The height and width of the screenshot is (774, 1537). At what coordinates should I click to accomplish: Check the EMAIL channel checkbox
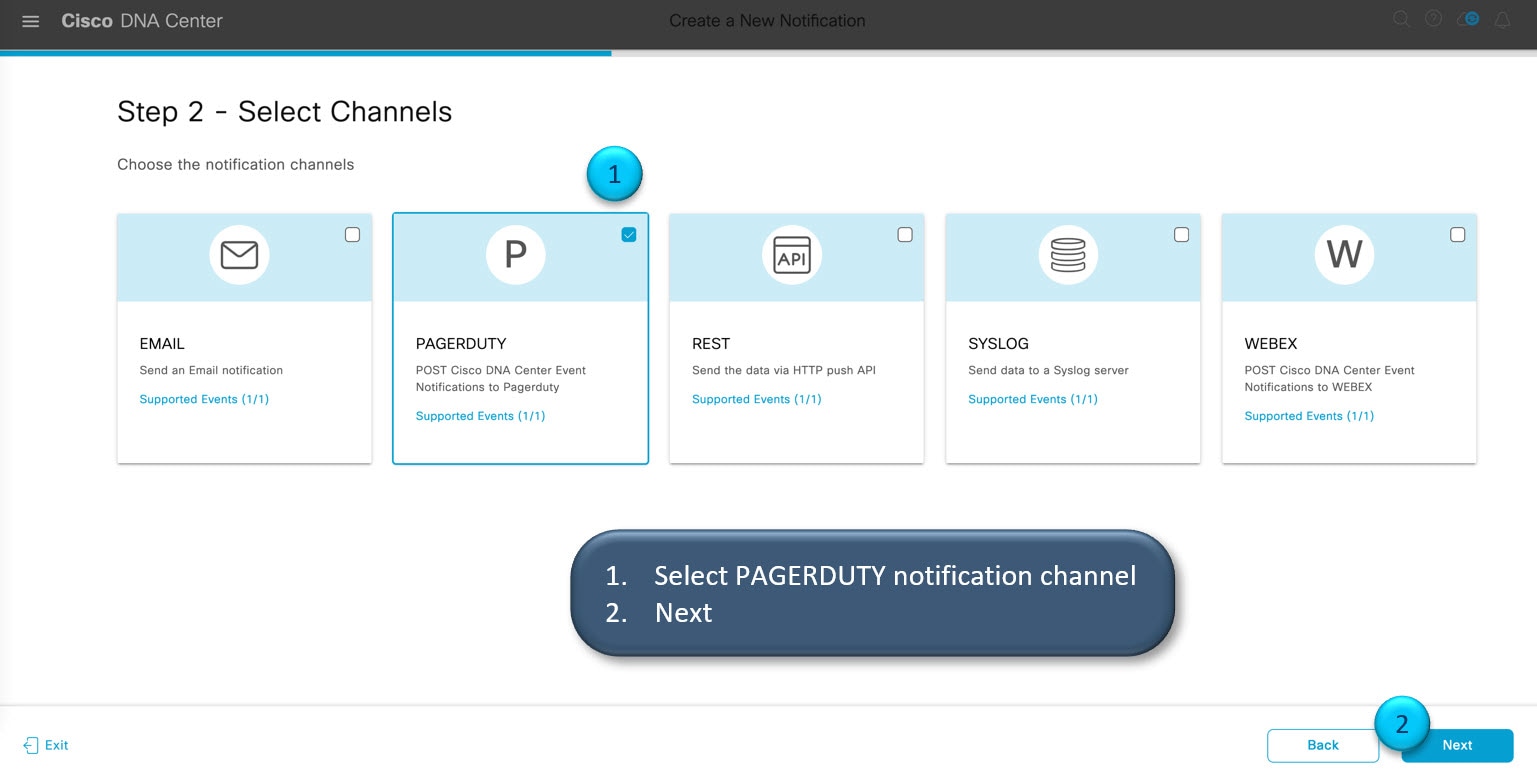pyautogui.click(x=352, y=235)
